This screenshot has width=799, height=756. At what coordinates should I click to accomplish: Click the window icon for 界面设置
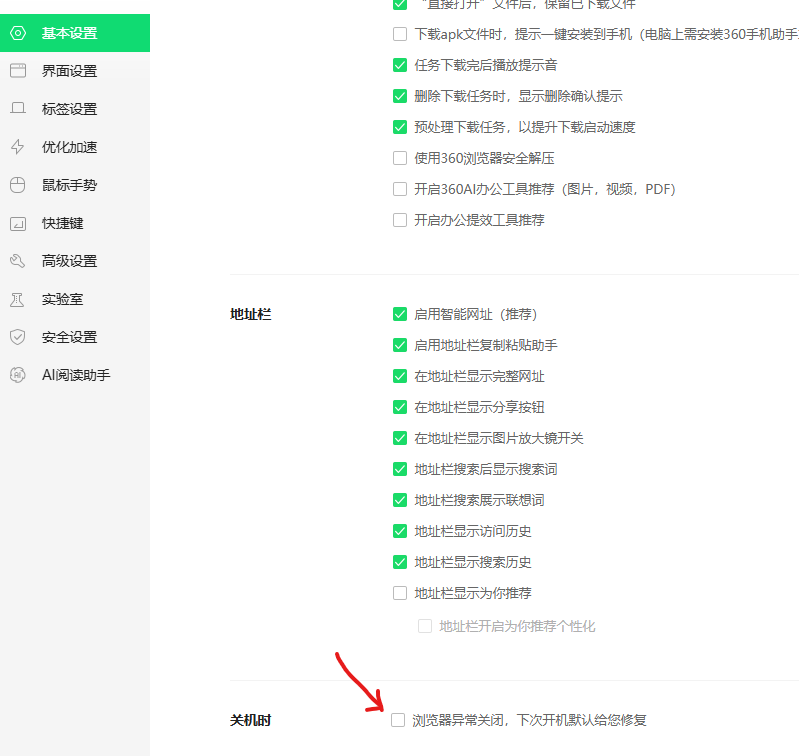click(17, 71)
